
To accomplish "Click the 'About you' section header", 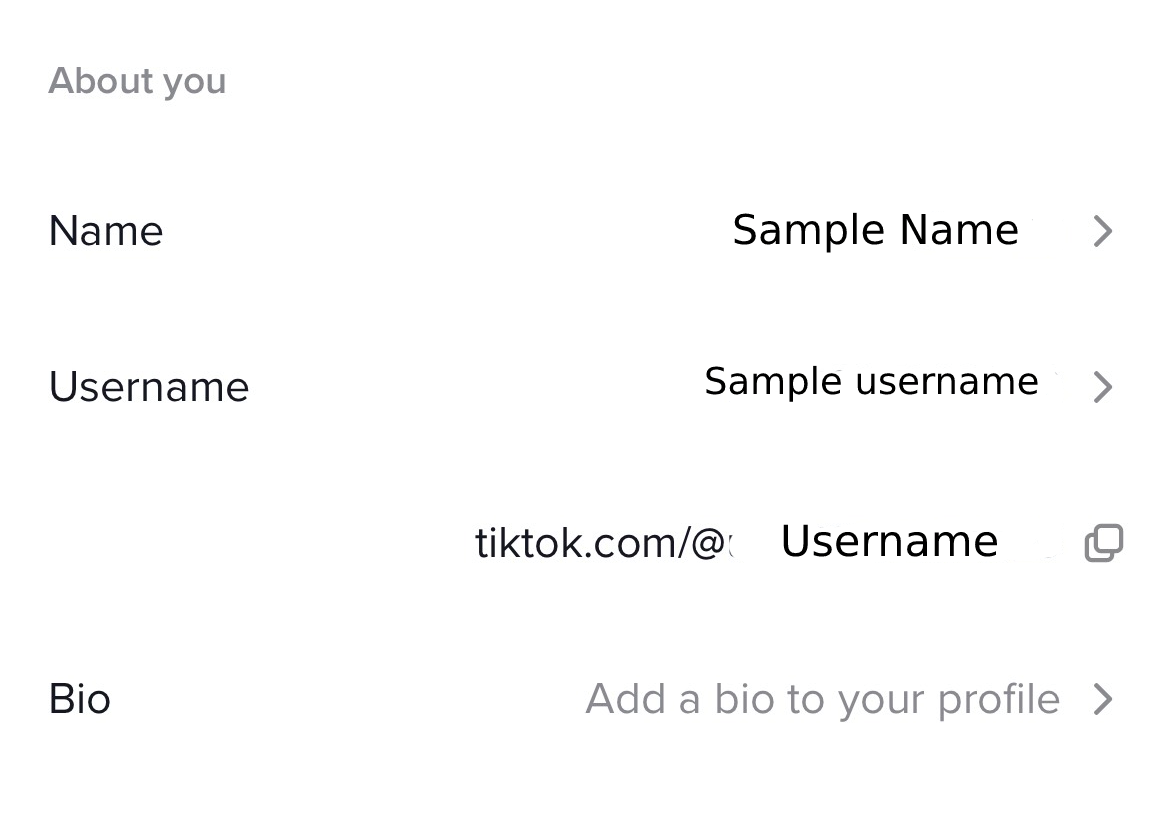I will (x=137, y=81).
